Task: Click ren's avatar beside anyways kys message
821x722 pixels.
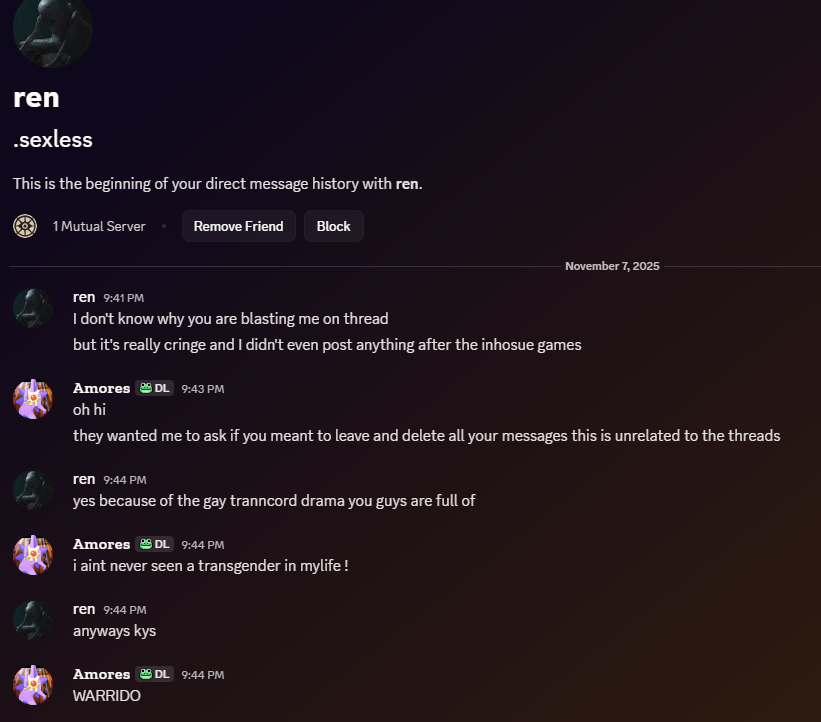Action: click(33, 620)
